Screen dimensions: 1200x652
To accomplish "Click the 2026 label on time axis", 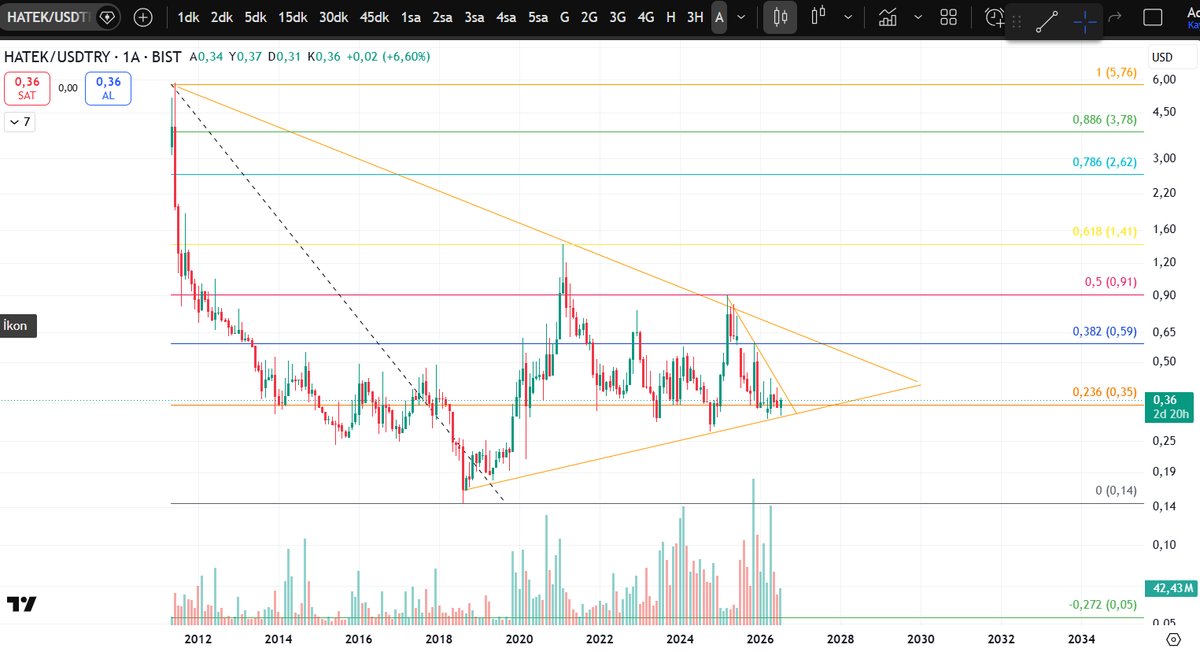I will pyautogui.click(x=760, y=638).
